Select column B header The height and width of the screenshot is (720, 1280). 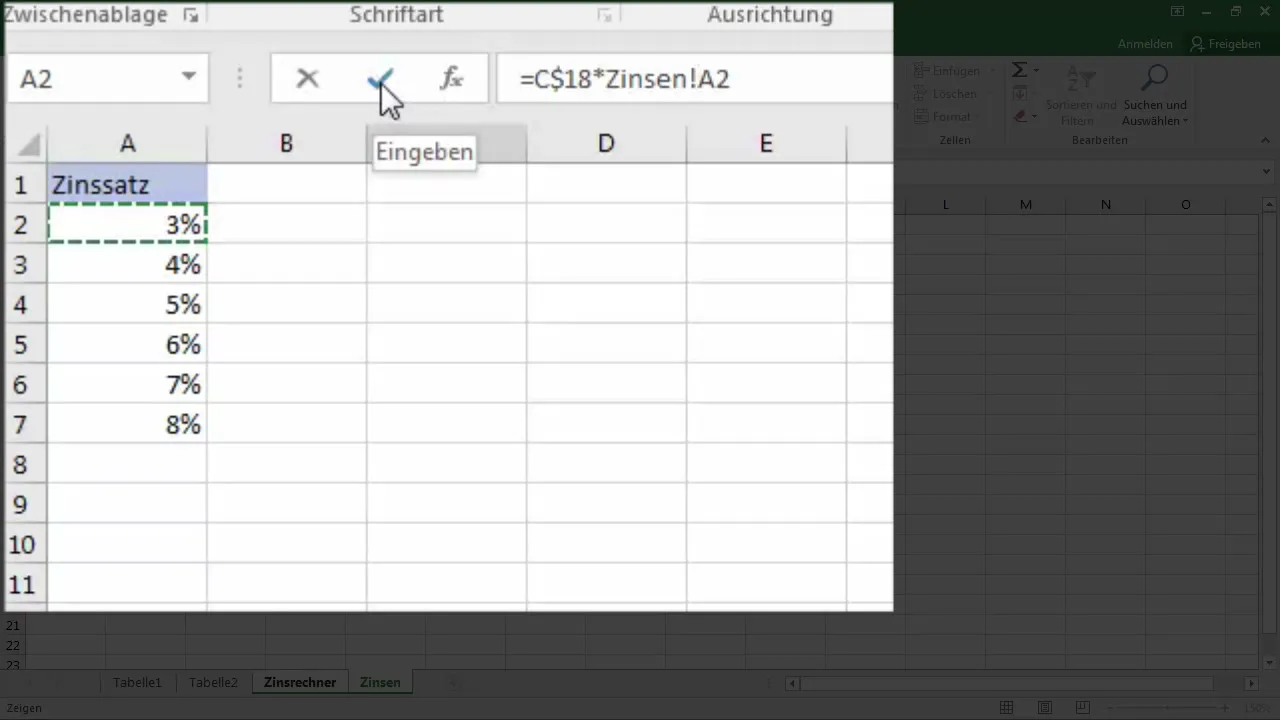286,144
